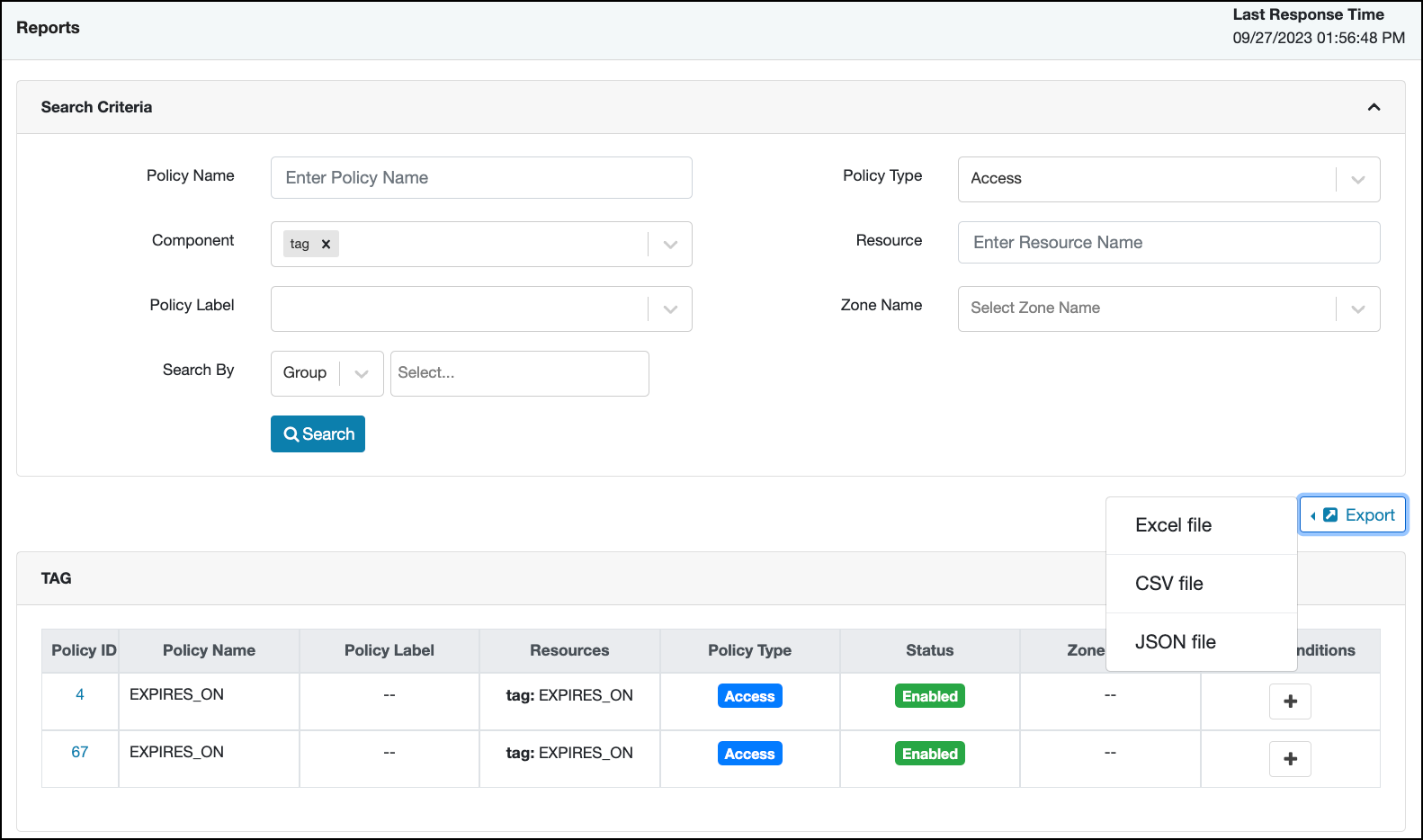1423x840 pixels.
Task: Click the Search button
Action: (318, 434)
